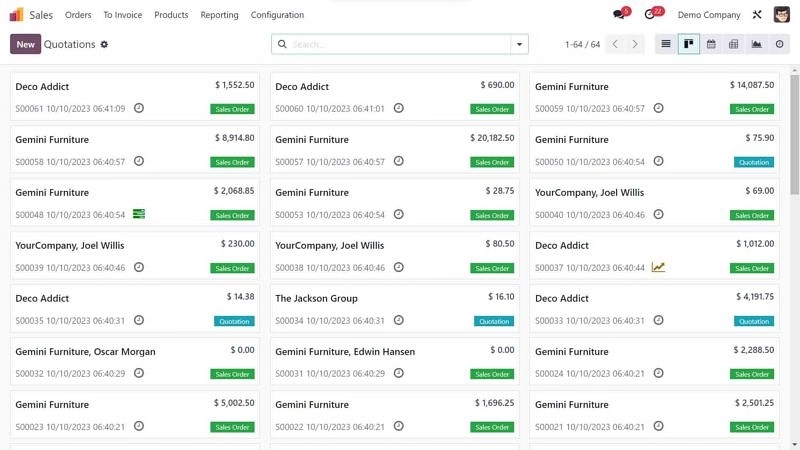Open the debug tools wrench icon
Viewport: 800px width, 450px height.
click(757, 15)
